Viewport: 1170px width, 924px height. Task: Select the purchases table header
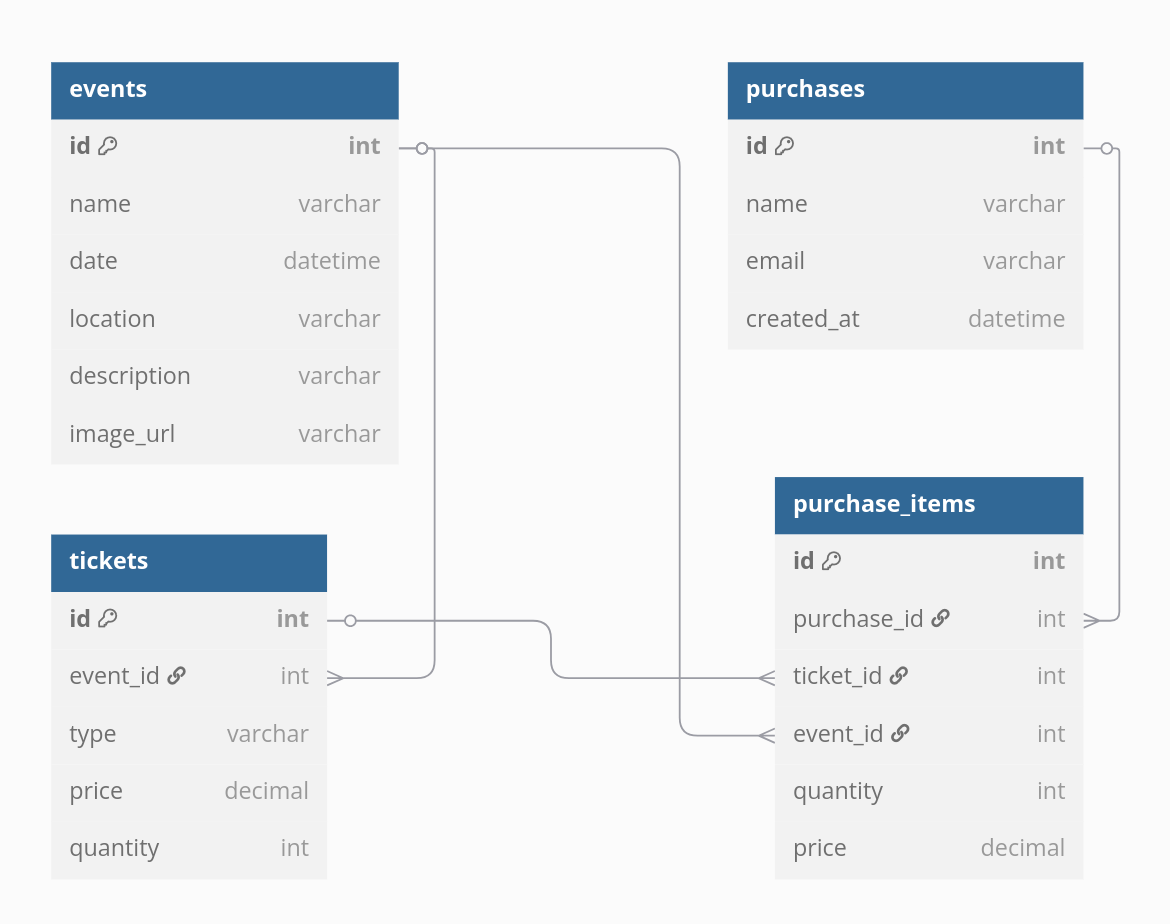tap(905, 90)
